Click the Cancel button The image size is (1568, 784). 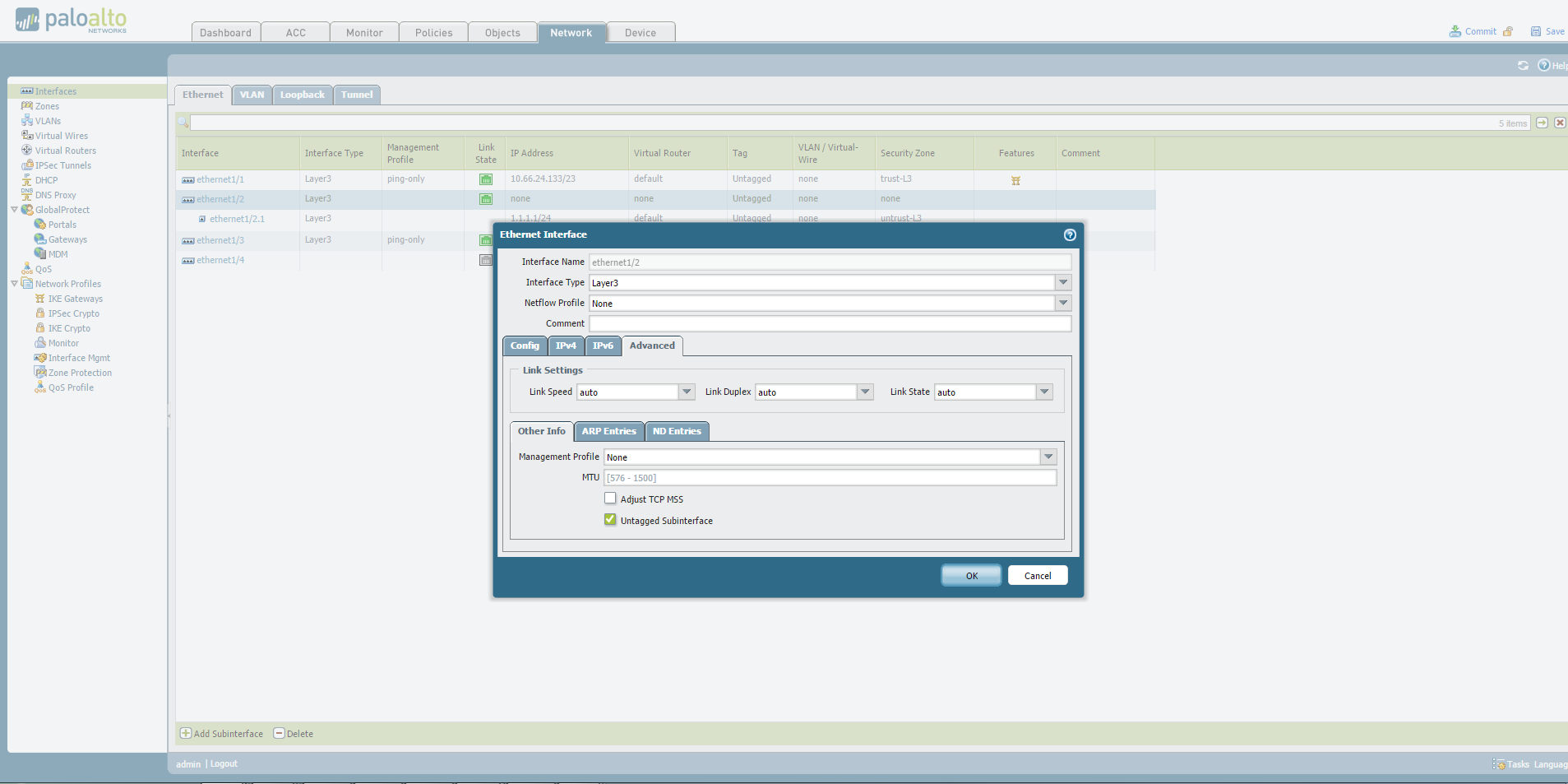tap(1037, 576)
